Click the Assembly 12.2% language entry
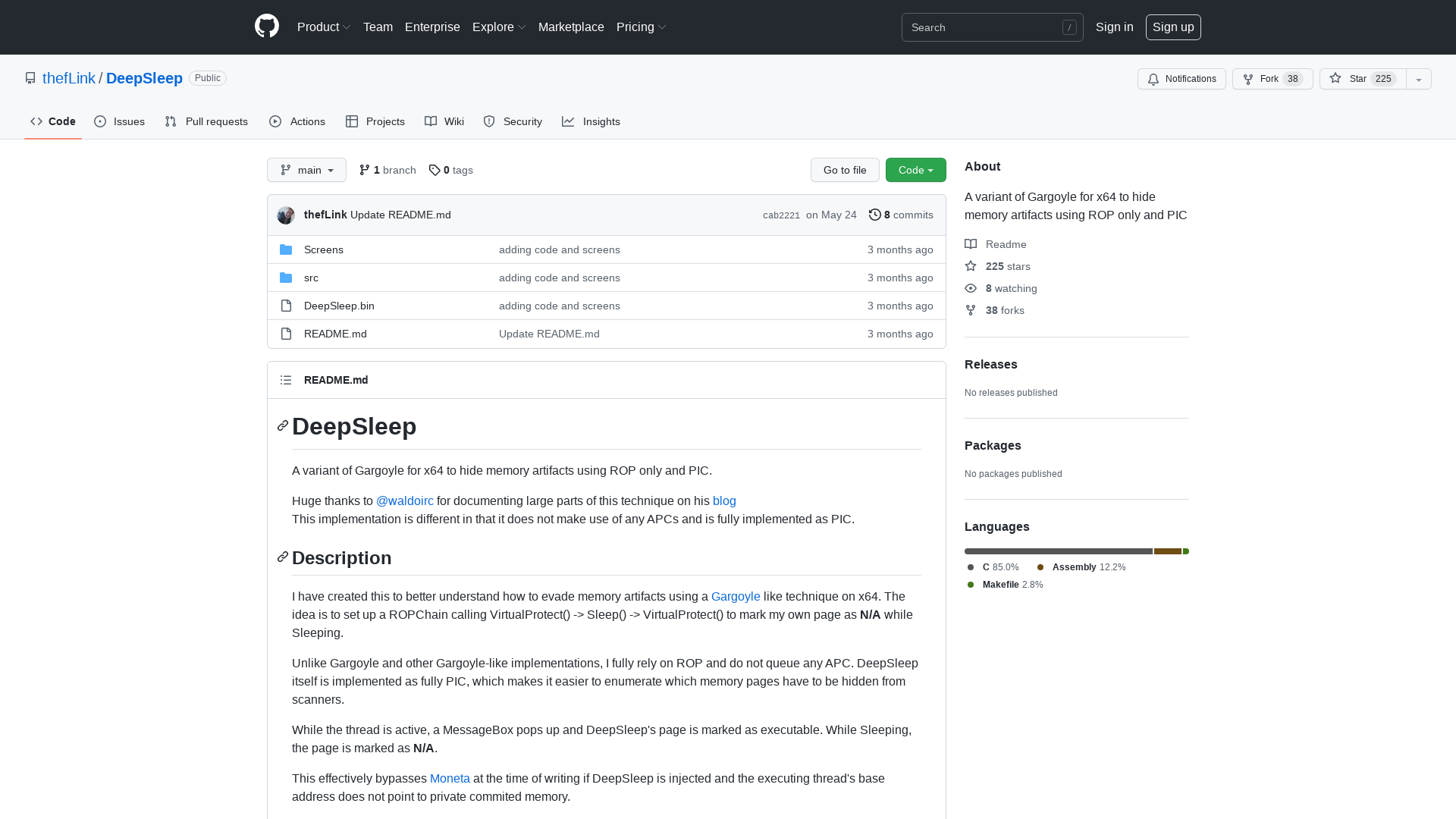This screenshot has width=1456, height=819. 1081,567
